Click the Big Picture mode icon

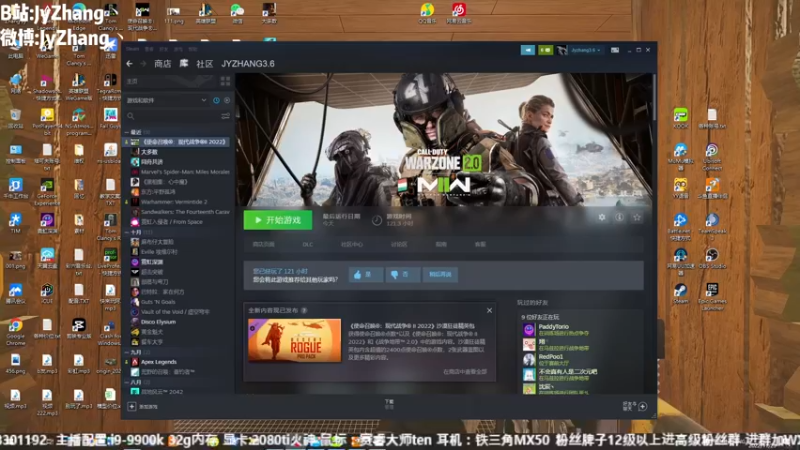click(615, 50)
